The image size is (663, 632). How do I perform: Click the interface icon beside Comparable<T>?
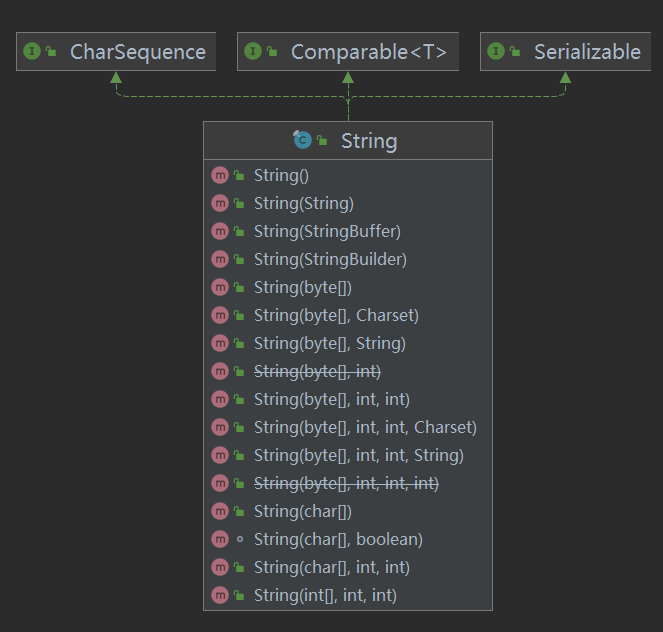253,52
